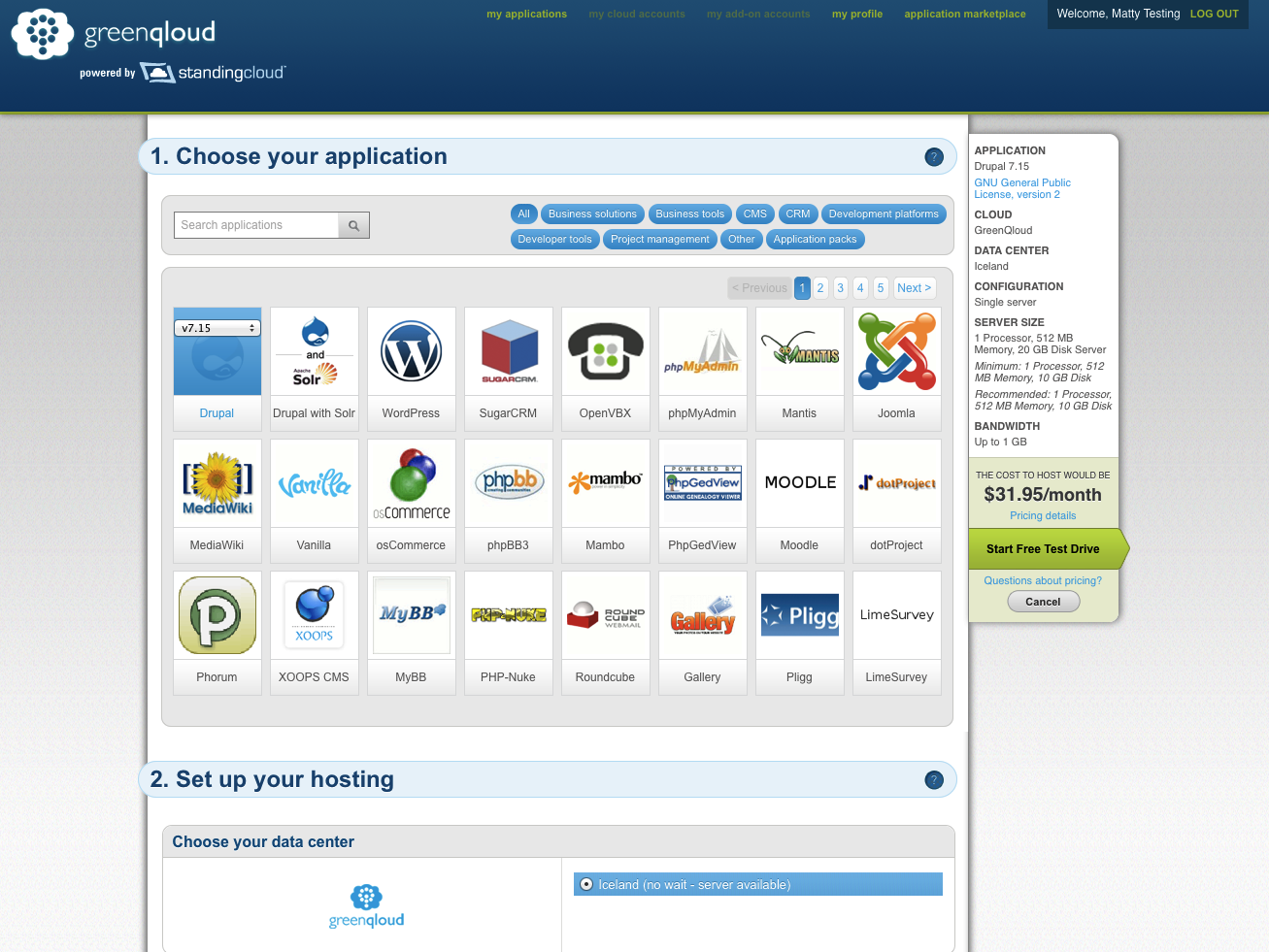This screenshot has width=1269, height=952.
Task: Log out of the account
Action: [x=1215, y=15]
